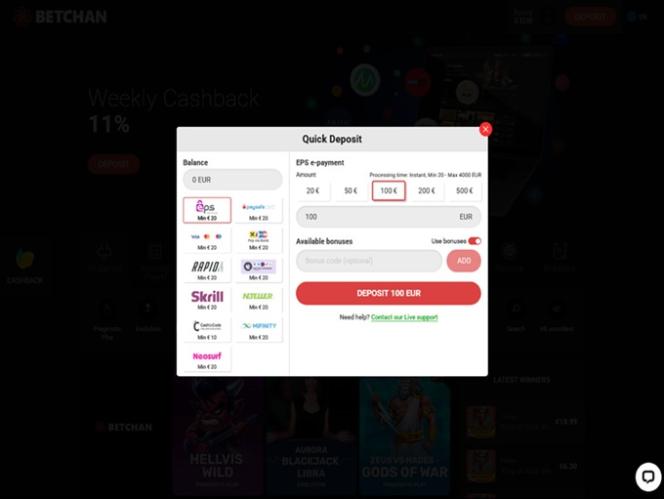The image size is (664, 499).
Task: Pick the Rapid transfer payment method
Action: [207, 270]
